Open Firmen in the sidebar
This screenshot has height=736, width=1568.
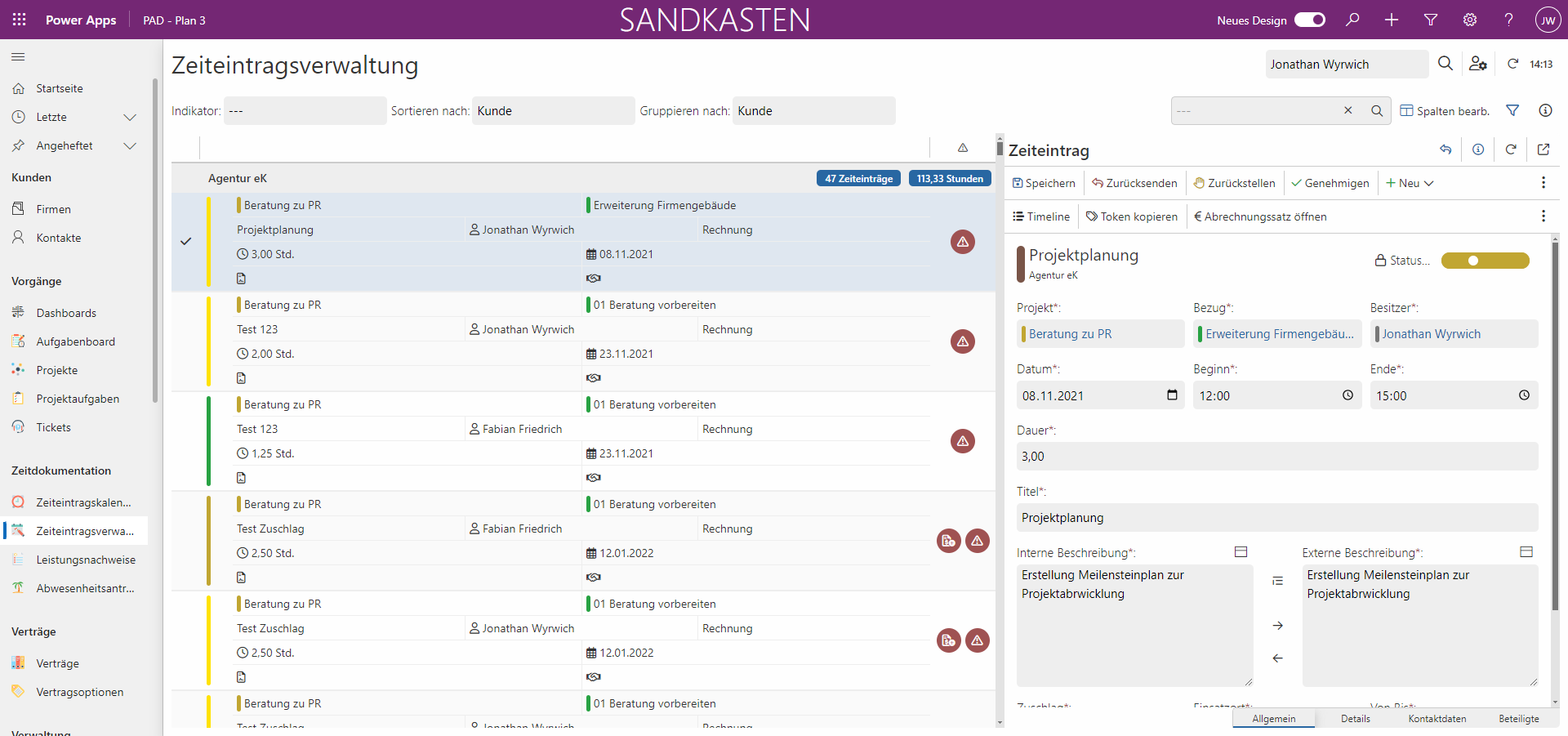(x=54, y=209)
